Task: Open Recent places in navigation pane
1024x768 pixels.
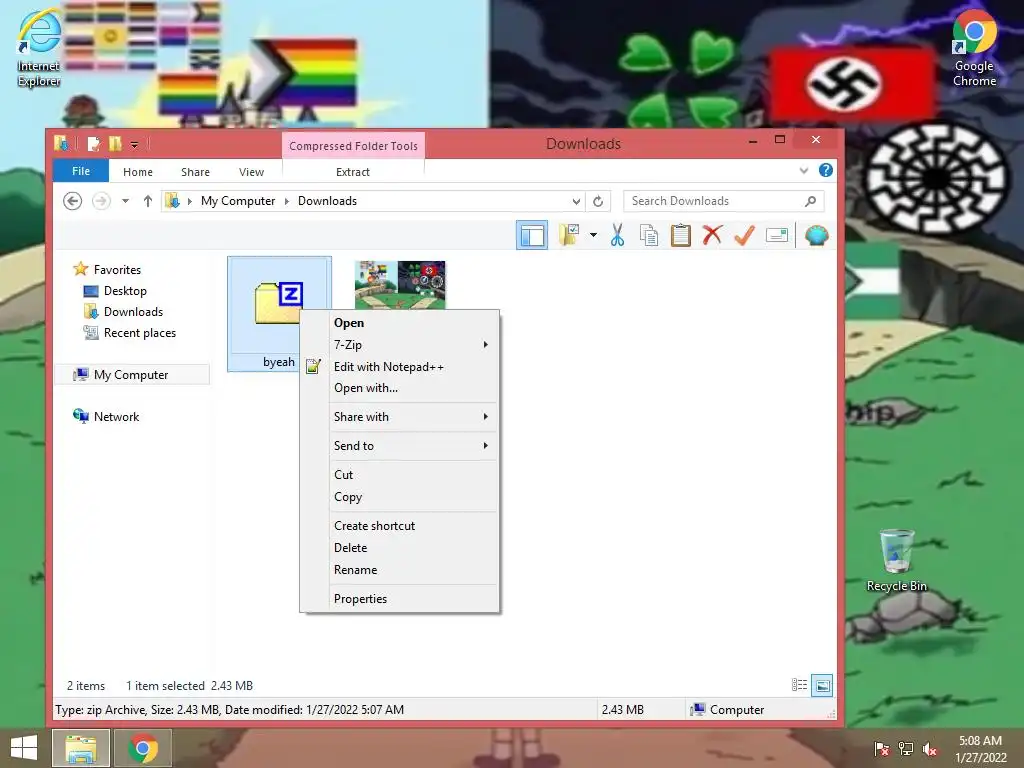Action: [129, 333]
